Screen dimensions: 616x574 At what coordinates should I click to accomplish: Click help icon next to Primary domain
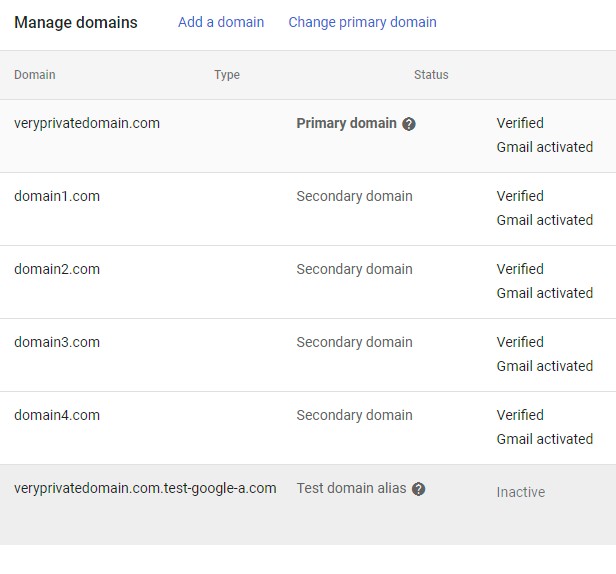[409, 124]
